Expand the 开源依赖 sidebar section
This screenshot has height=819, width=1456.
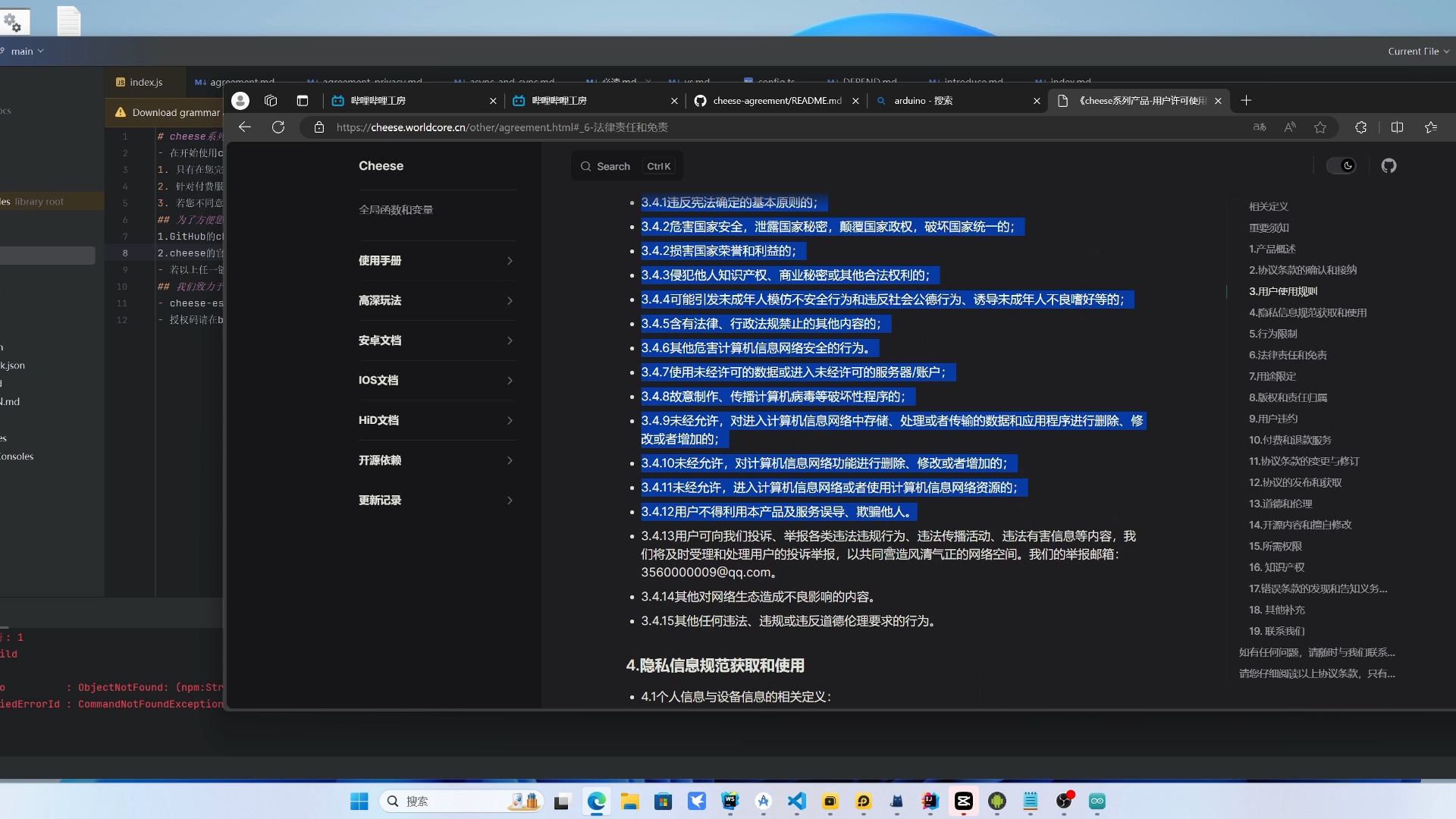[436, 460]
